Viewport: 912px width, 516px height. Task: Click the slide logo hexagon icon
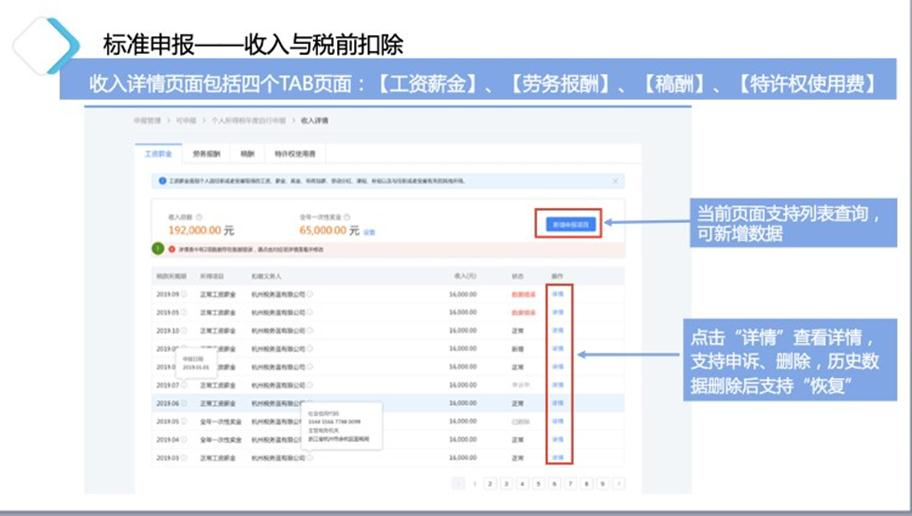[x=45, y=45]
